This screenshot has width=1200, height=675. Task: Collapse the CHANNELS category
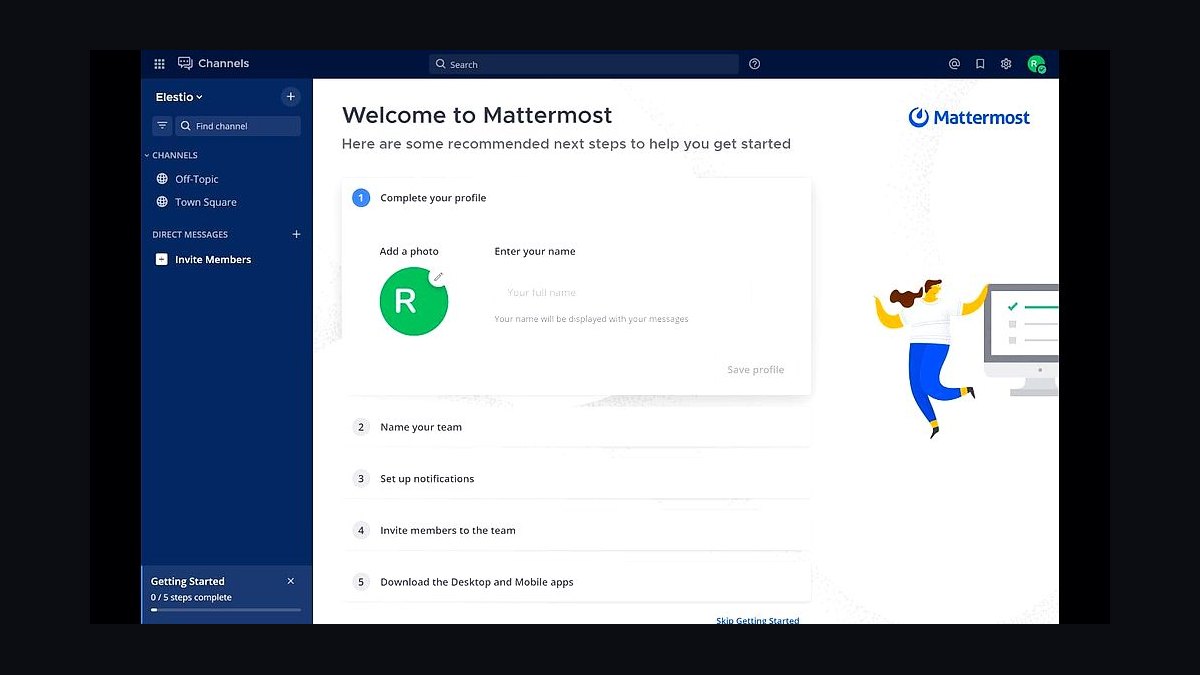click(171, 155)
